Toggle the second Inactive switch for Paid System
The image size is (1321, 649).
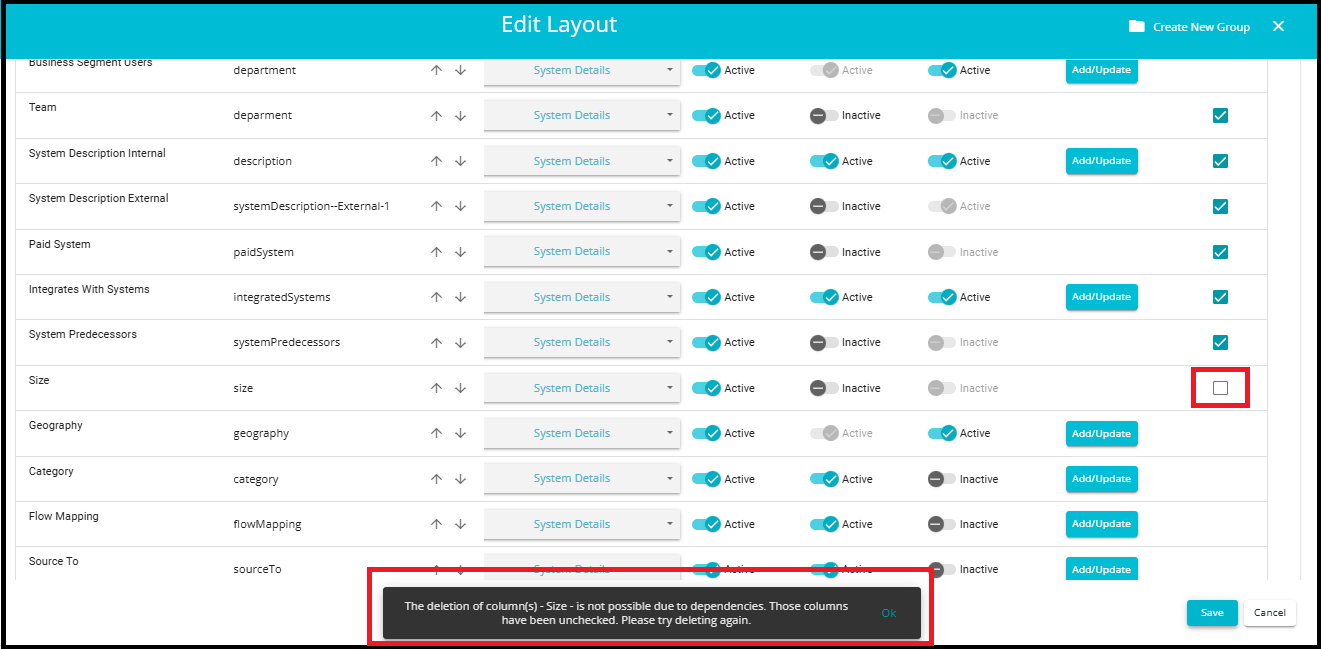click(x=823, y=252)
